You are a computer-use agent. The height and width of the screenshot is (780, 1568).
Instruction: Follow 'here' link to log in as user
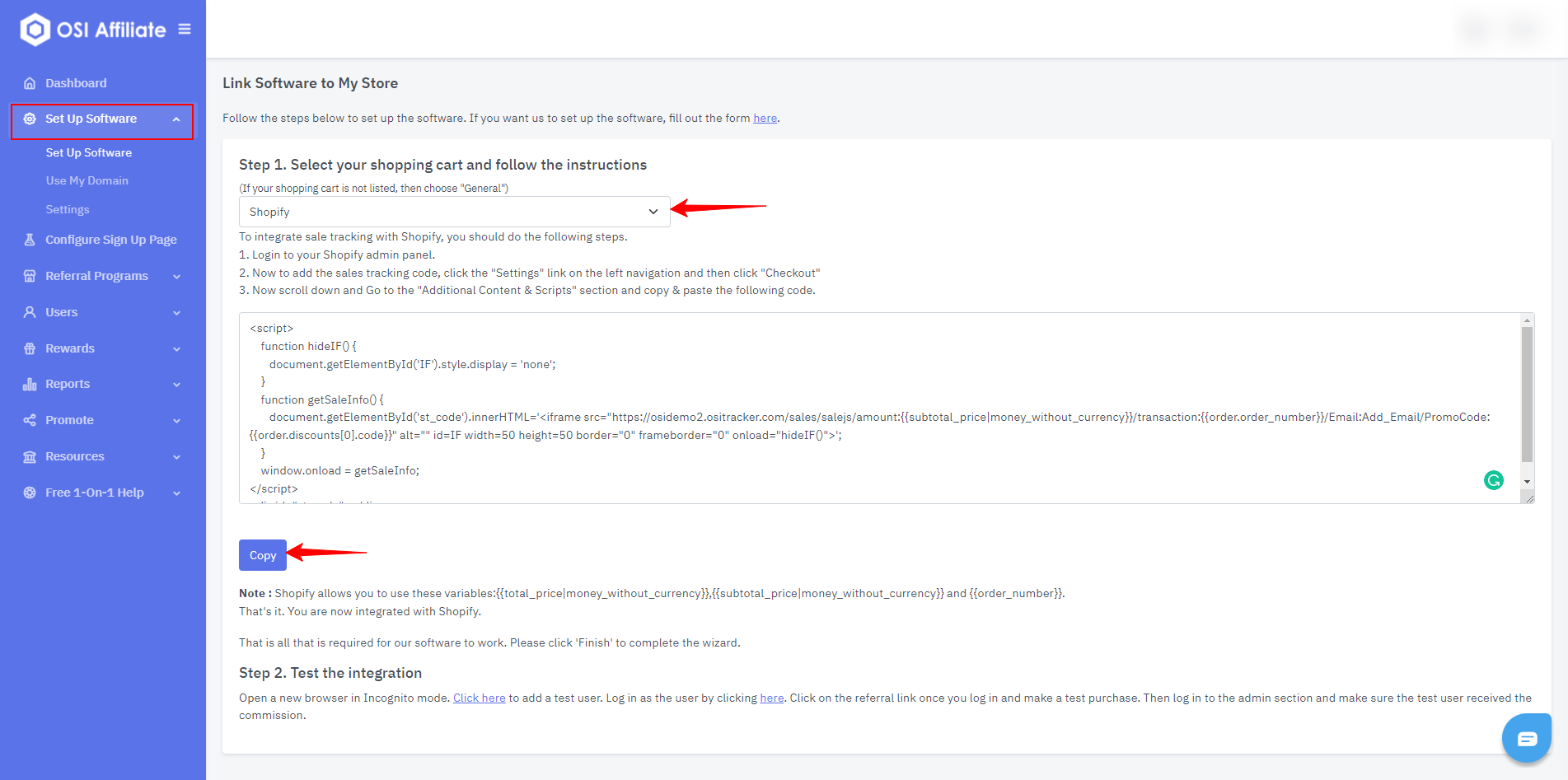click(x=772, y=698)
